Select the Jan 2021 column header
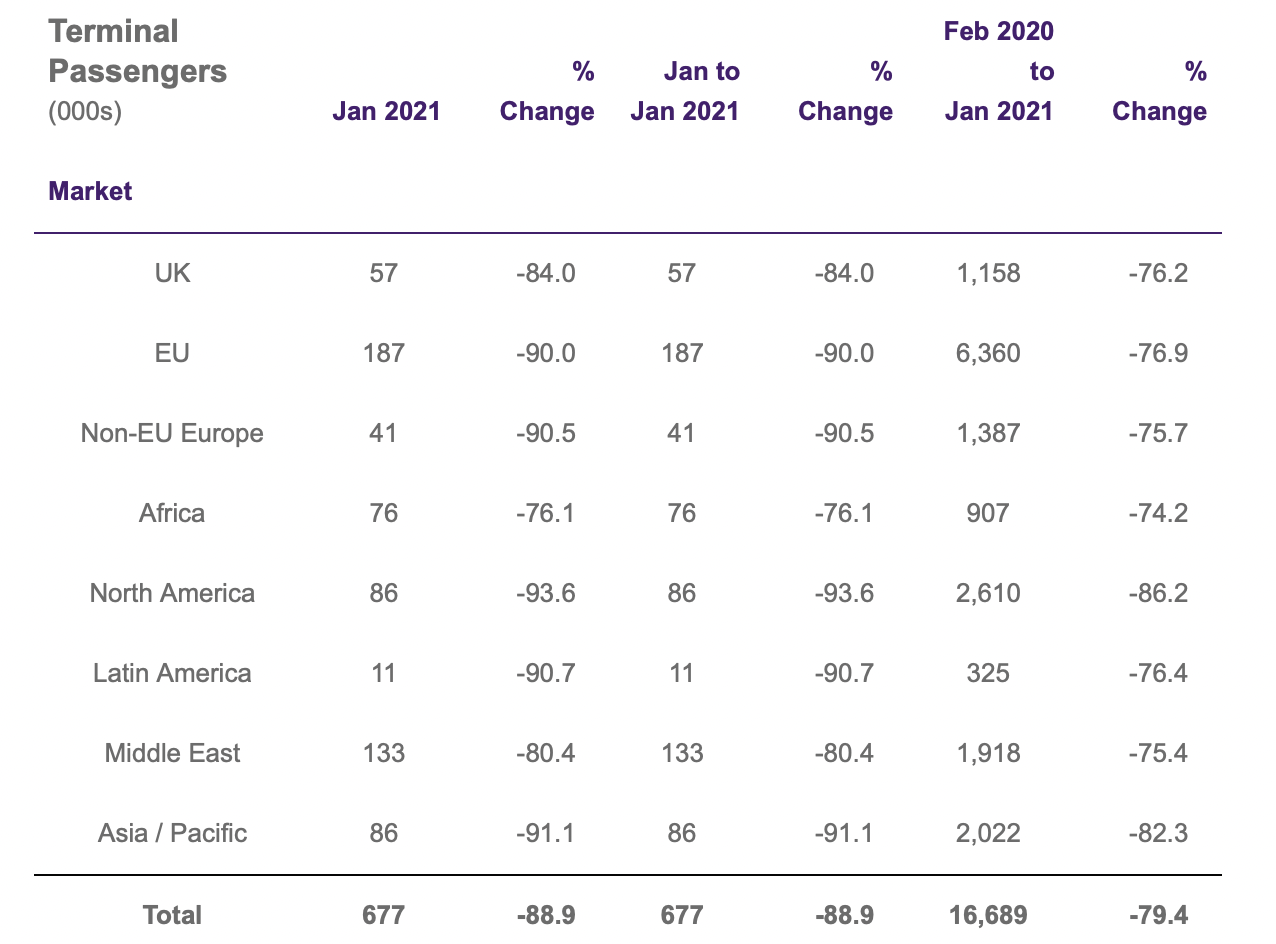Image resolution: width=1276 pixels, height=944 pixels. point(386,111)
